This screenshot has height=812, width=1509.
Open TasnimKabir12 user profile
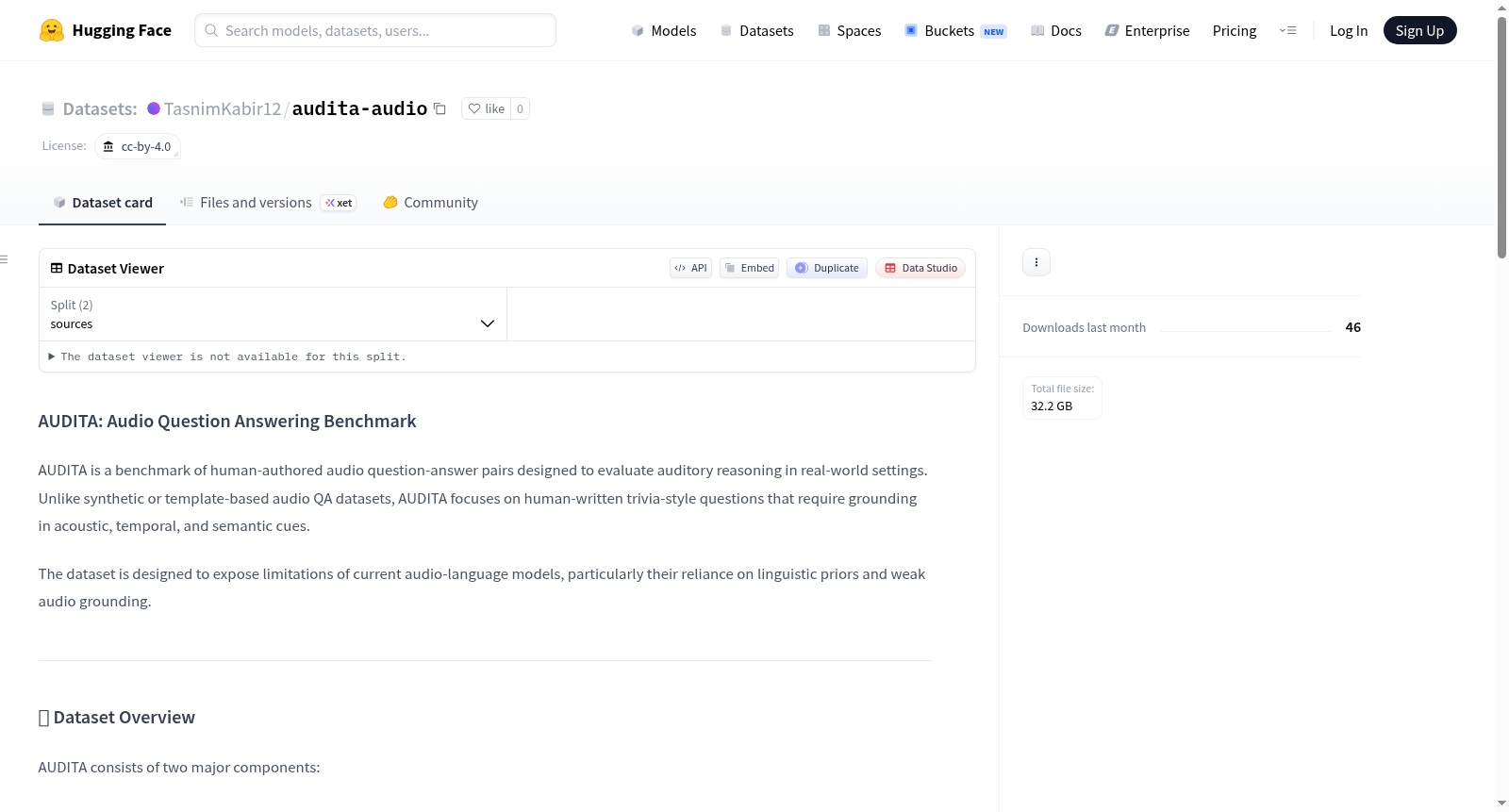click(223, 108)
